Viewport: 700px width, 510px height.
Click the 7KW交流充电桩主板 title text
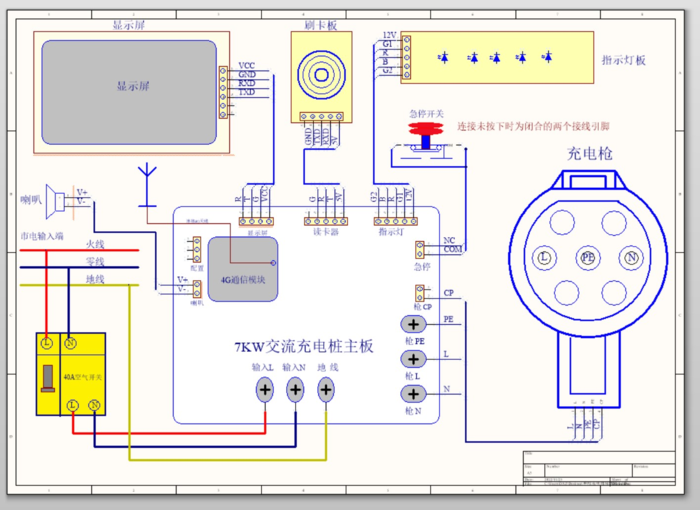click(x=303, y=347)
